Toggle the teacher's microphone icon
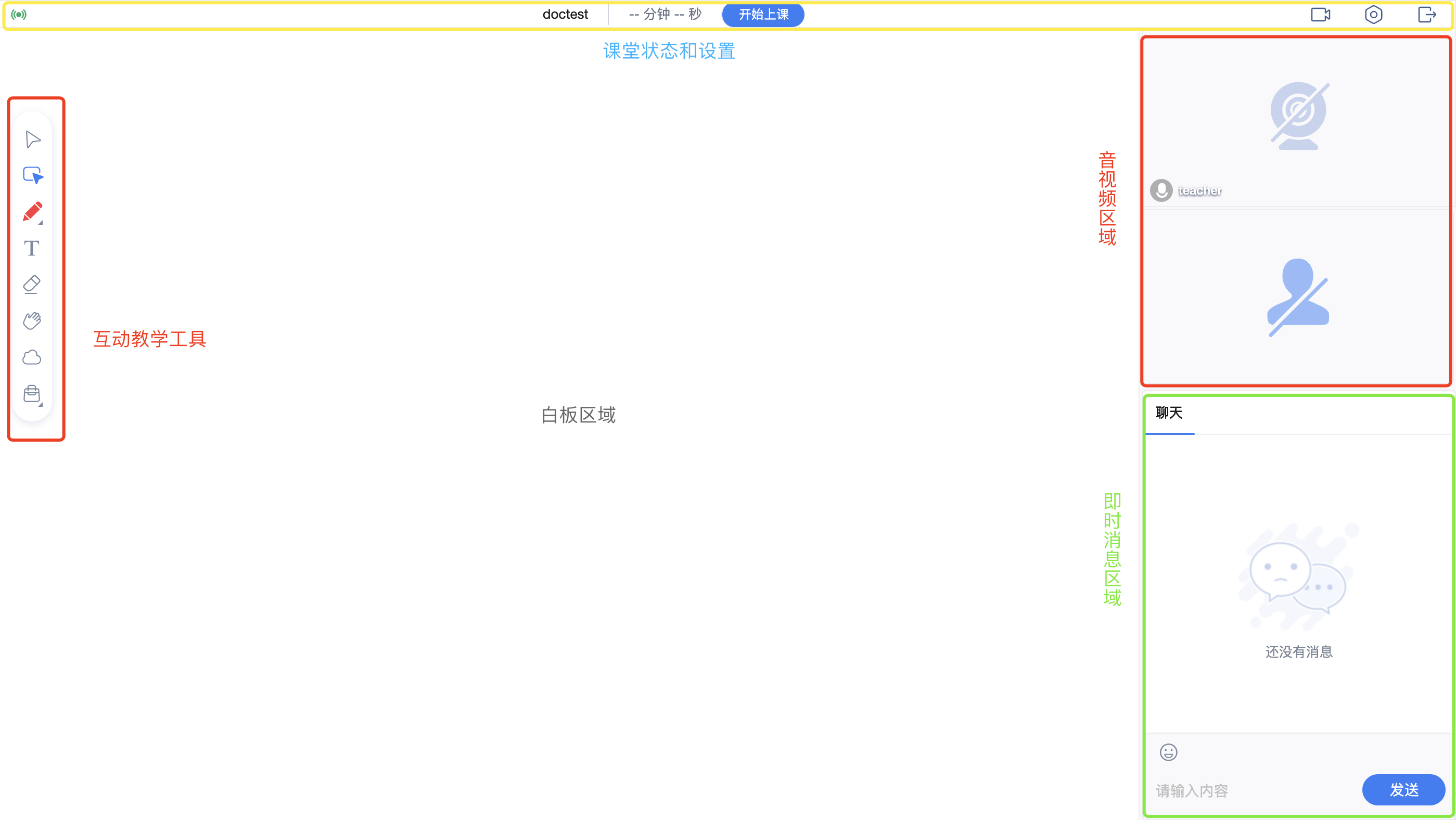The height and width of the screenshot is (820, 1456). click(1161, 190)
